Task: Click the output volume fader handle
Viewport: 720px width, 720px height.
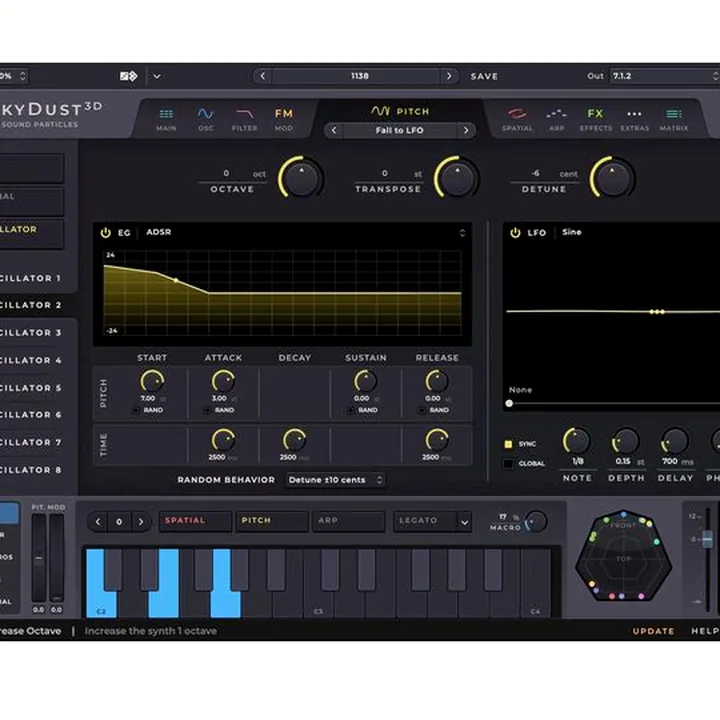Action: pyautogui.click(x=707, y=539)
